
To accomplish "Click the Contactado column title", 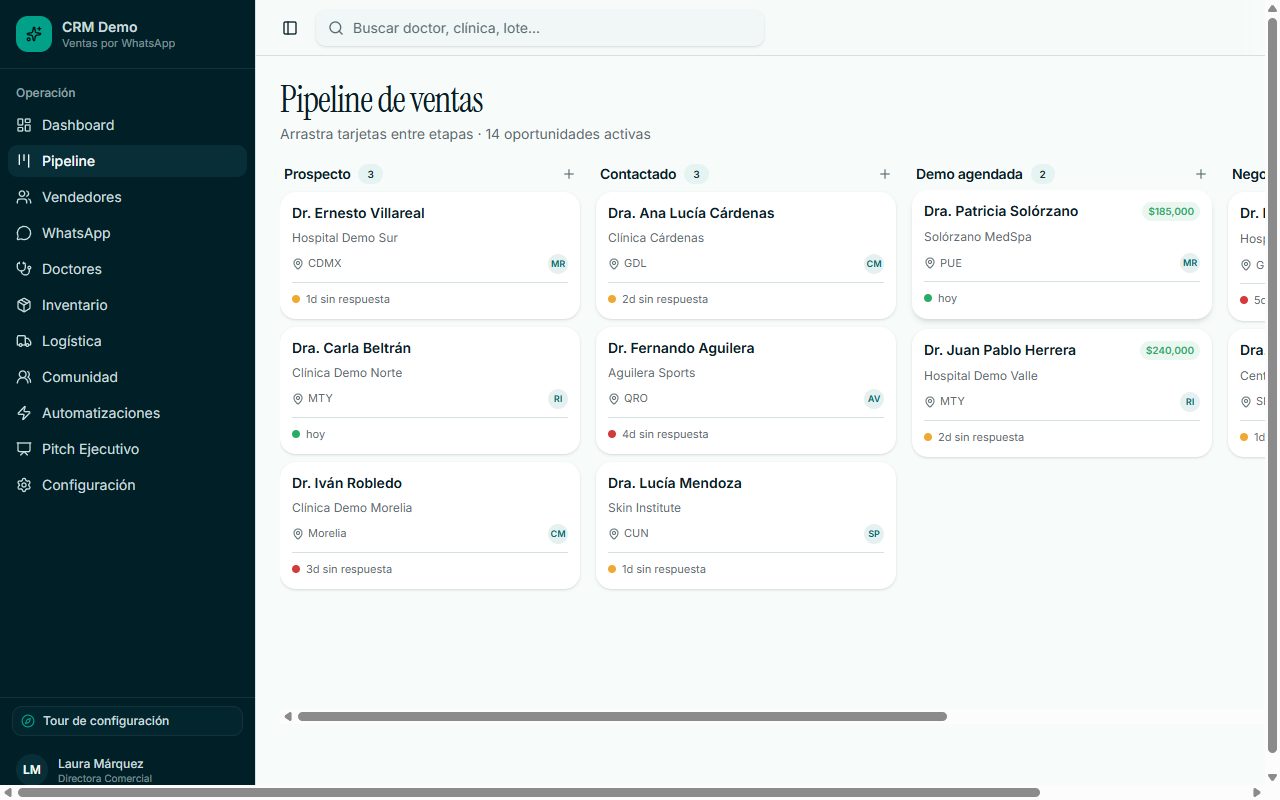I will pos(638,174).
